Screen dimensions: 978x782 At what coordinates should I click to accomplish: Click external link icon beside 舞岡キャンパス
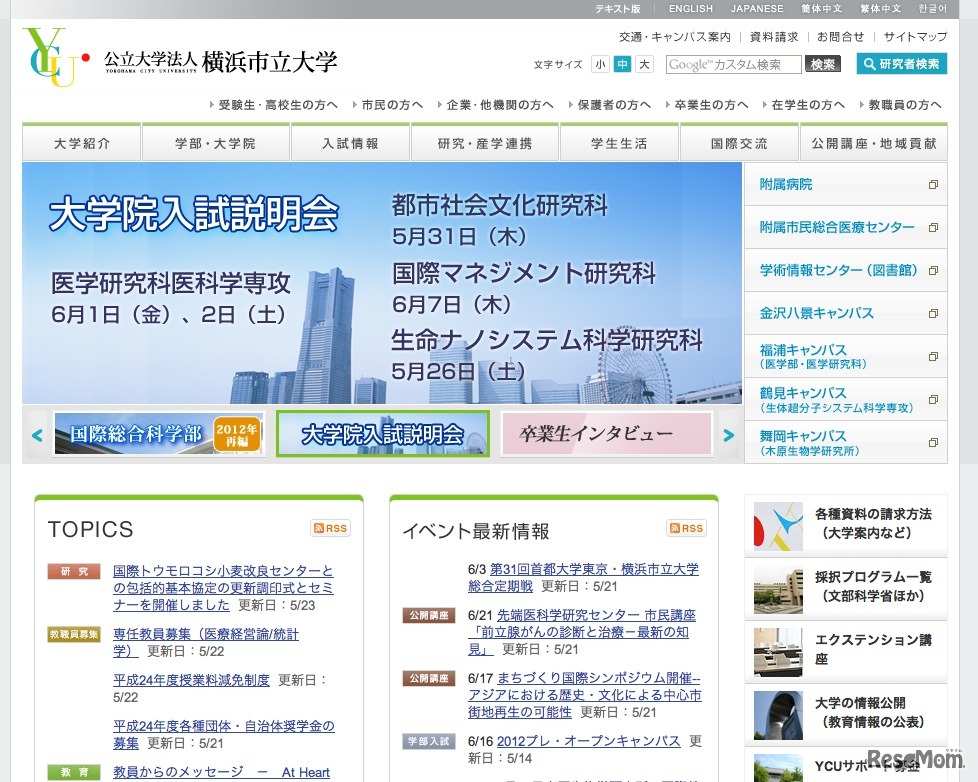pos(933,442)
